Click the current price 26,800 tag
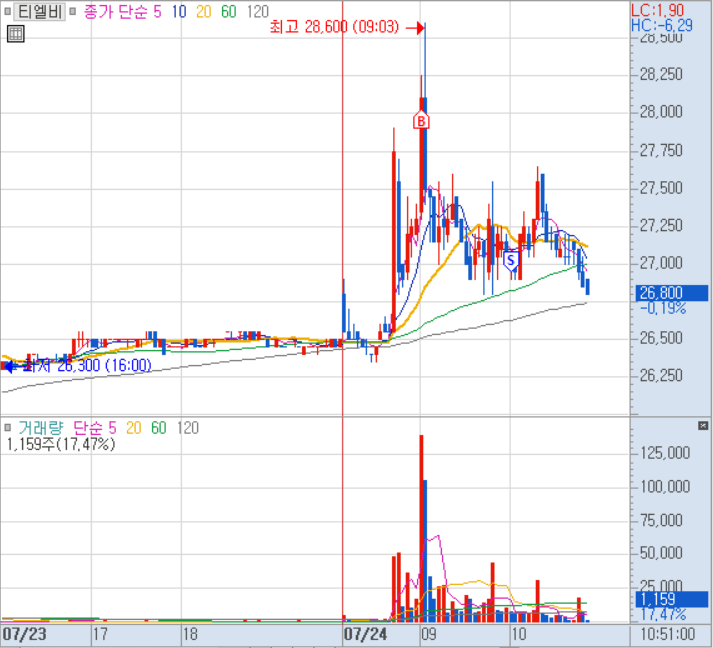Image resolution: width=713 pixels, height=648 pixels. click(660, 292)
